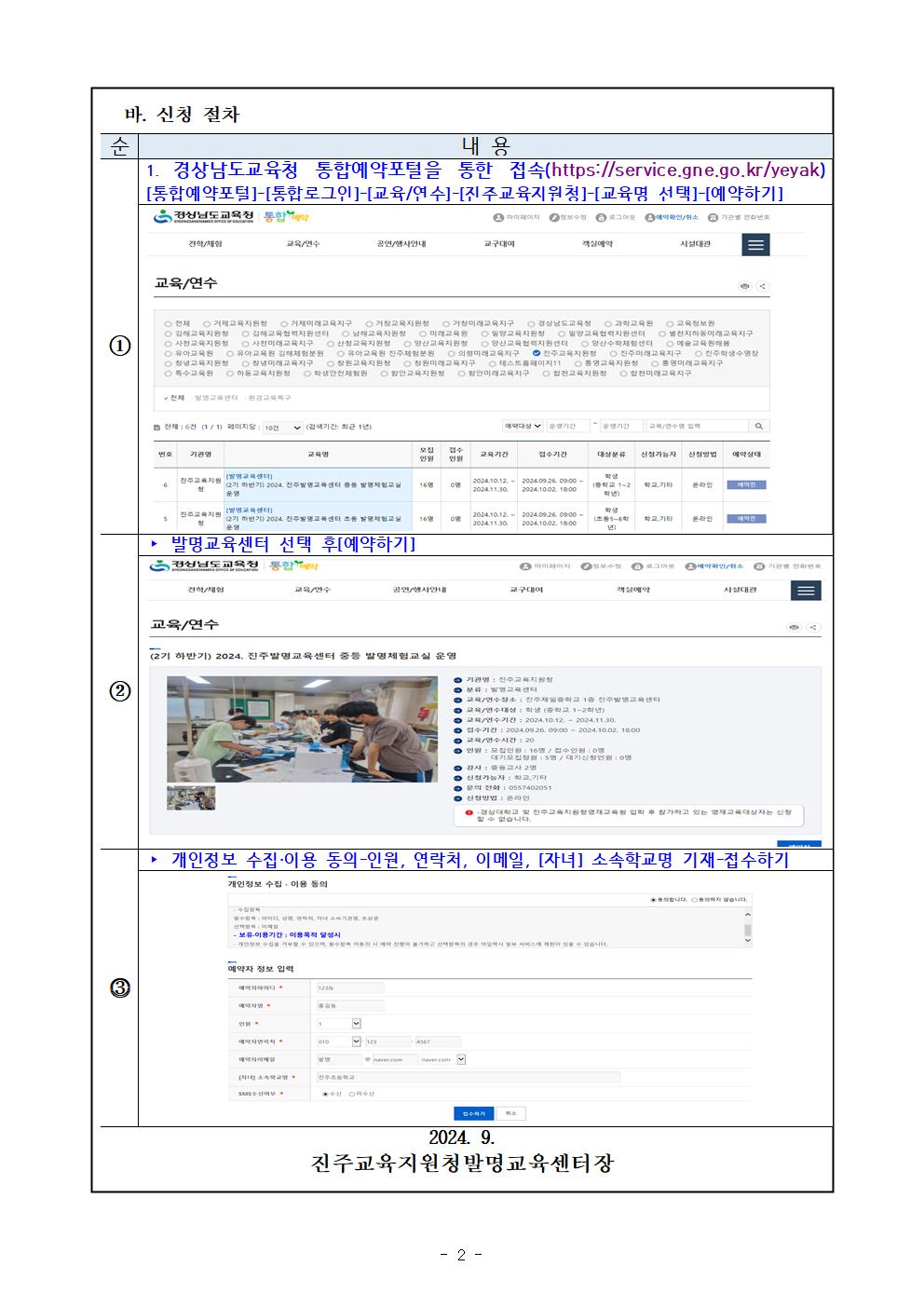Select the 진주교육지원청 radio button
Image resolution: width=924 pixels, height=1307 pixels.
pyautogui.click(x=537, y=354)
